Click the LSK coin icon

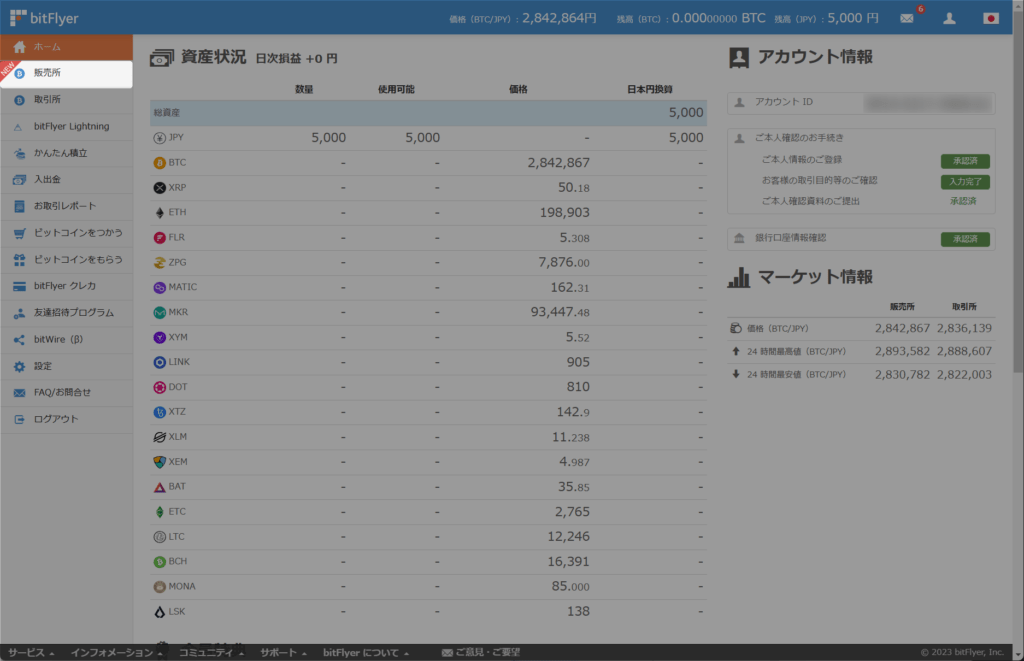pos(159,611)
